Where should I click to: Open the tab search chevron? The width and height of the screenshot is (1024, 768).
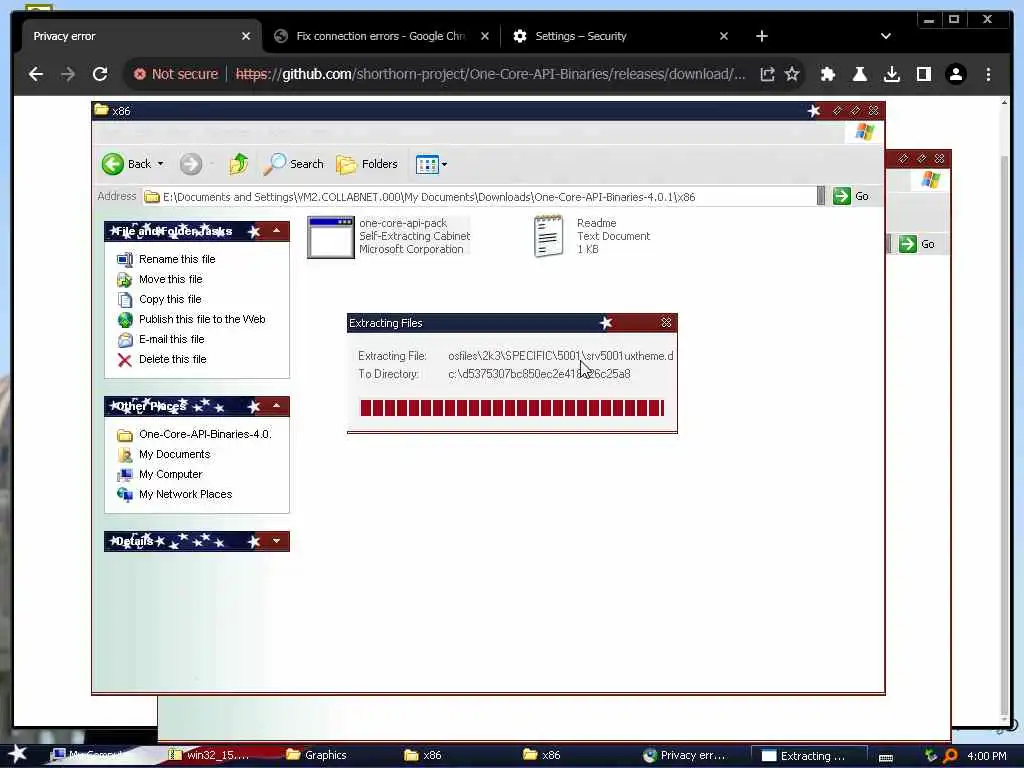click(886, 37)
